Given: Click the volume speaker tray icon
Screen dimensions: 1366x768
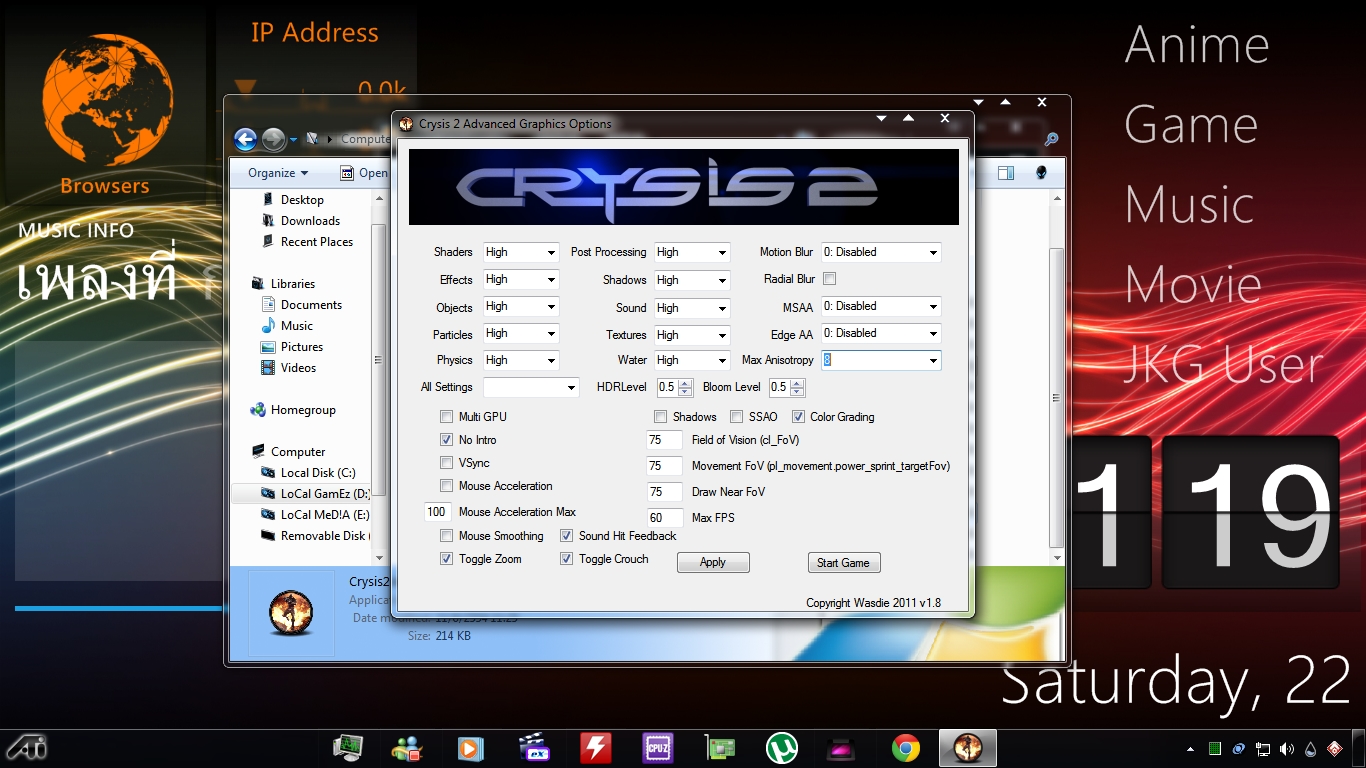Looking at the screenshot, I should pyautogui.click(x=1286, y=749).
